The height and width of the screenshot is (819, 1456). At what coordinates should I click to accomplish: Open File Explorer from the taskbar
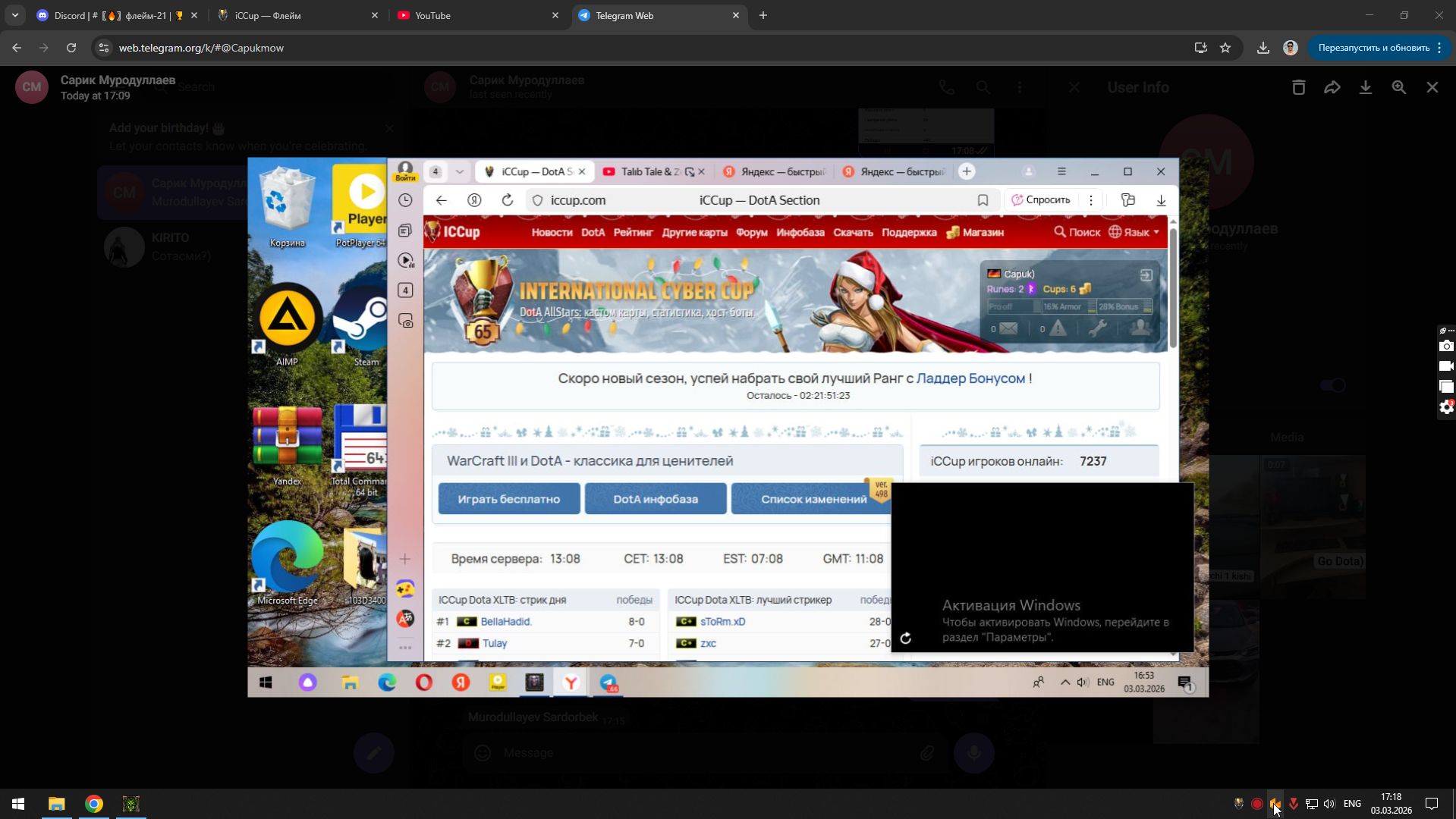click(57, 804)
